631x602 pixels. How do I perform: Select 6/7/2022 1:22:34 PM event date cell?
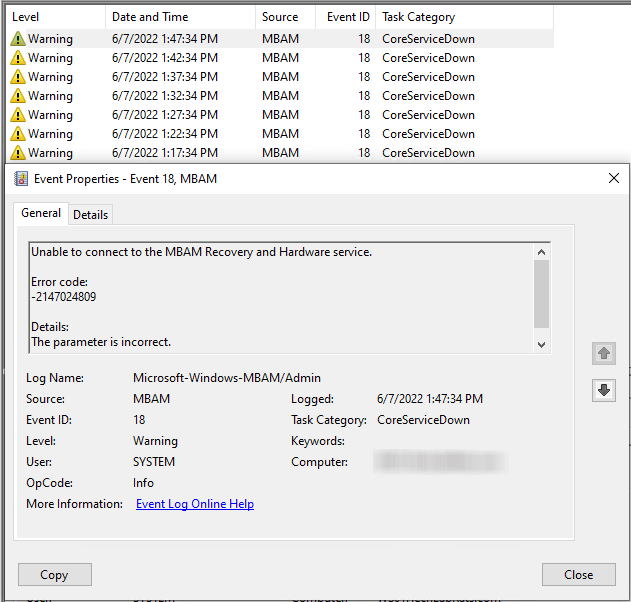pos(165,134)
